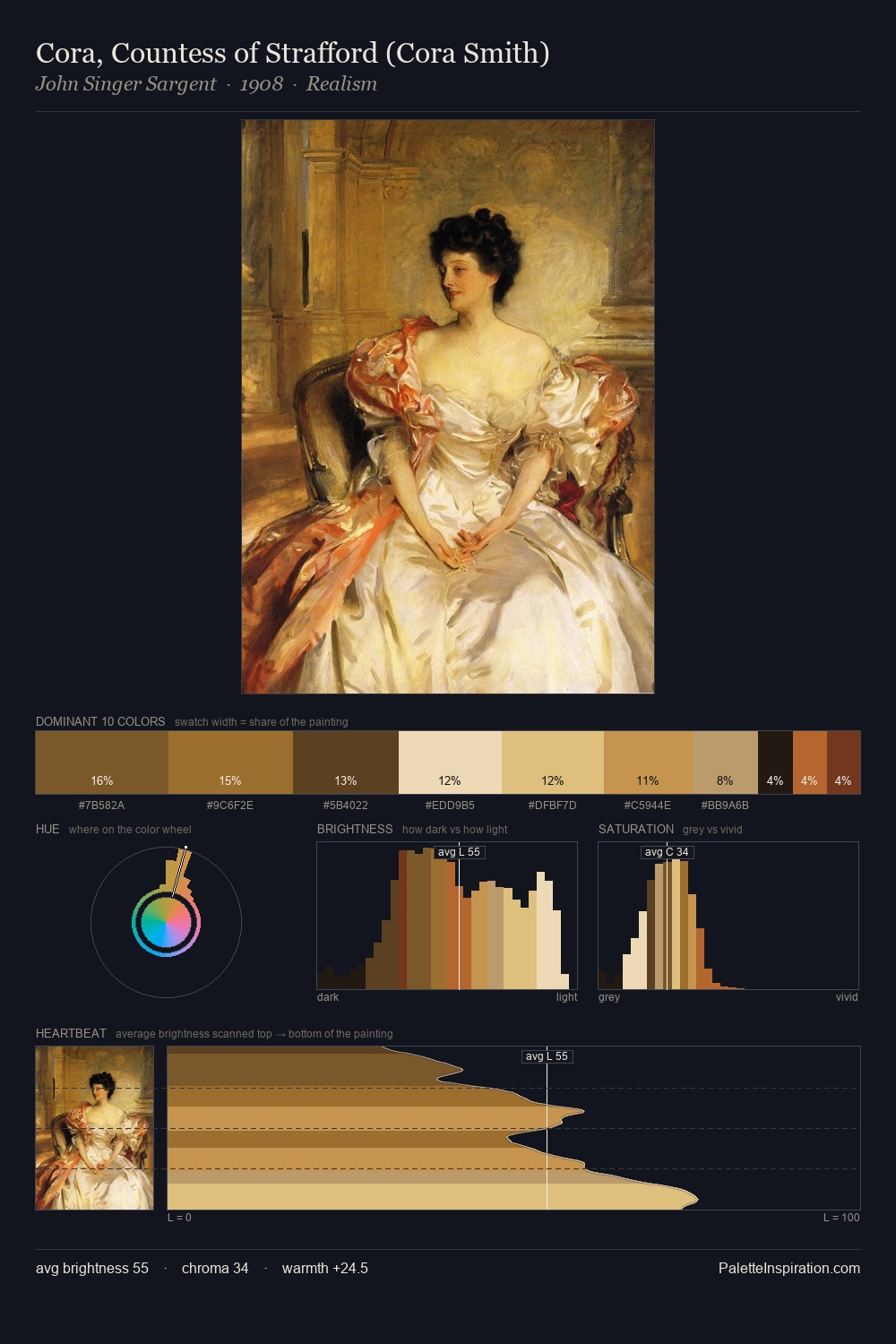Select the tan 12% swatch #DFBF7D
Screen dimensions: 896x1344
tap(553, 762)
